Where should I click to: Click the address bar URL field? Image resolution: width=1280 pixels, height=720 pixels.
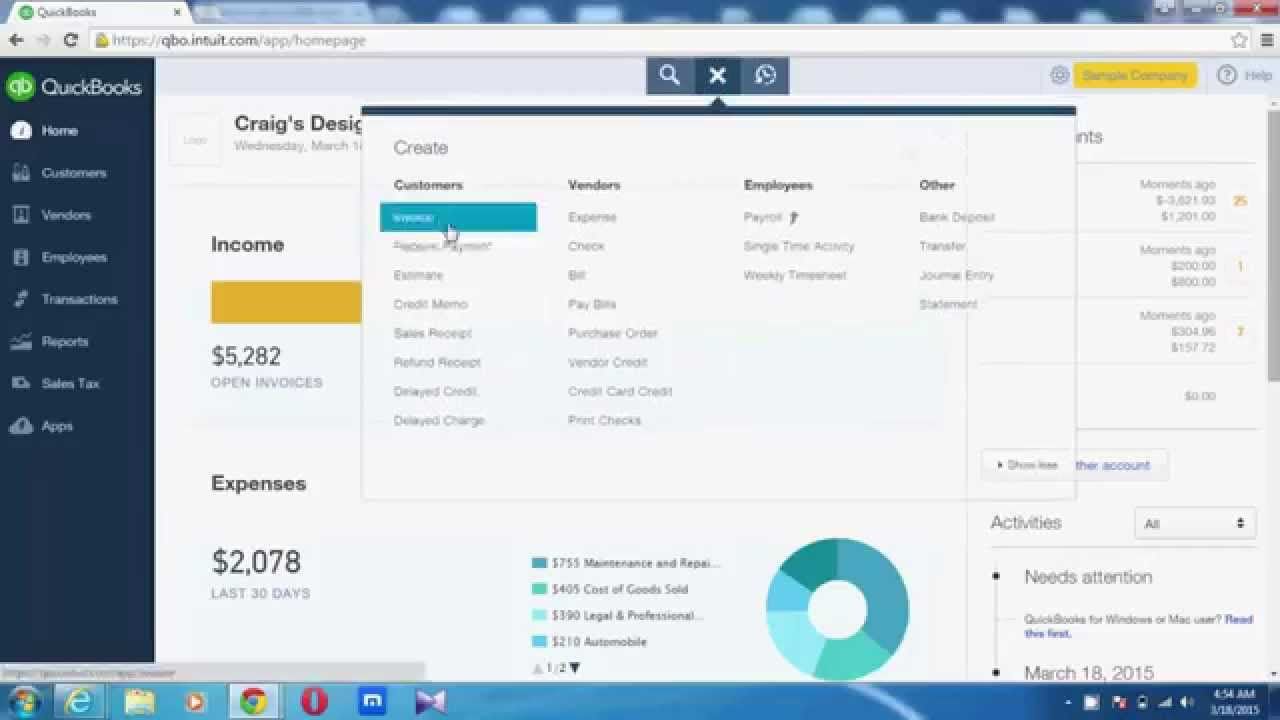click(x=660, y=40)
